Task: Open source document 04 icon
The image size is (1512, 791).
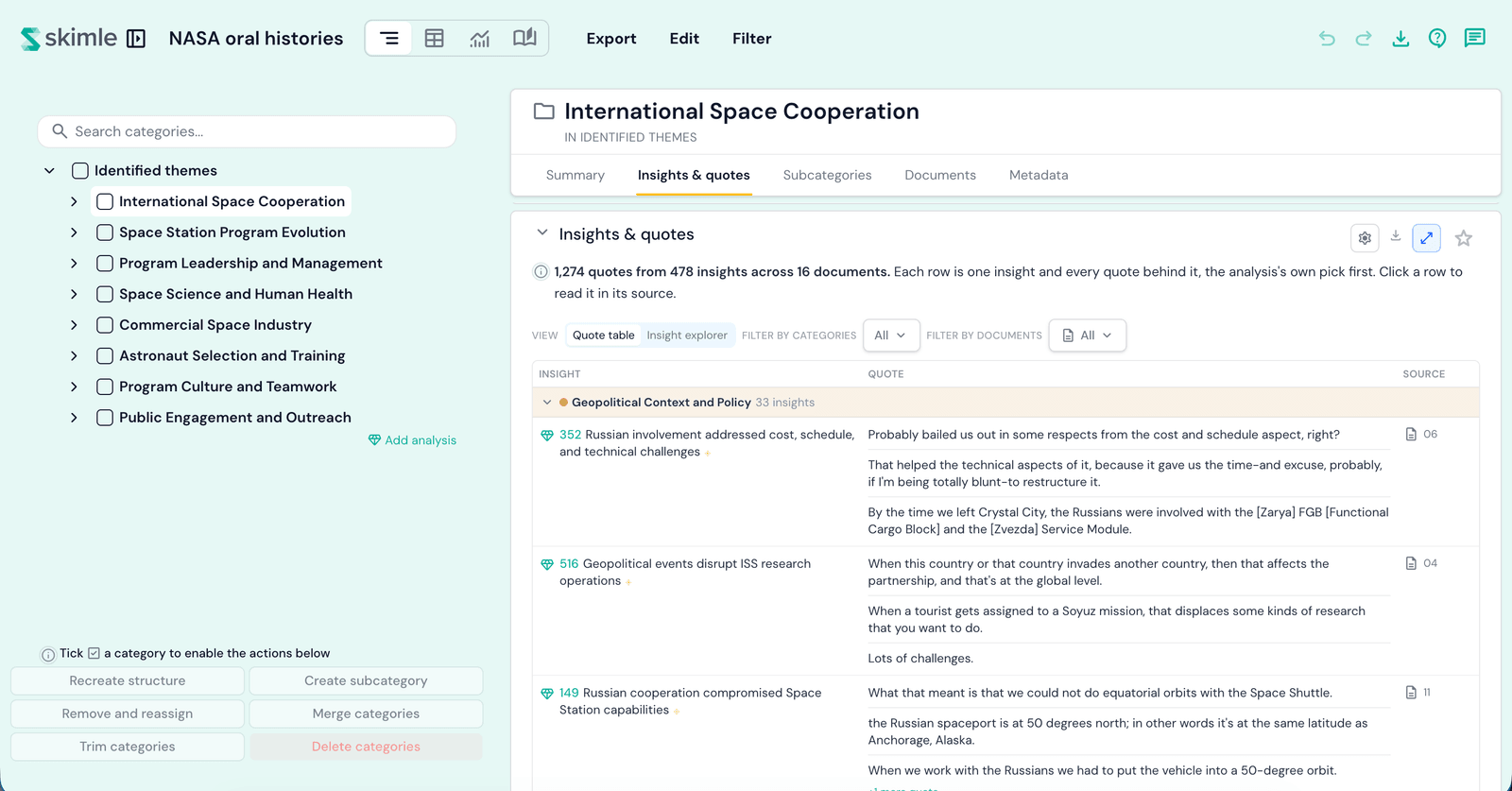Action: point(1411,563)
